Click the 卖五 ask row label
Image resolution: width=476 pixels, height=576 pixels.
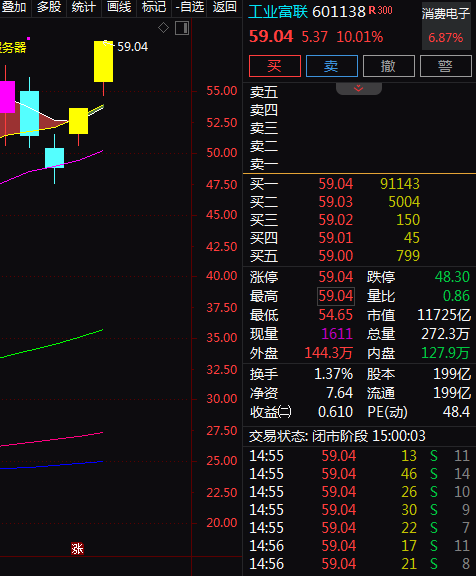click(264, 92)
